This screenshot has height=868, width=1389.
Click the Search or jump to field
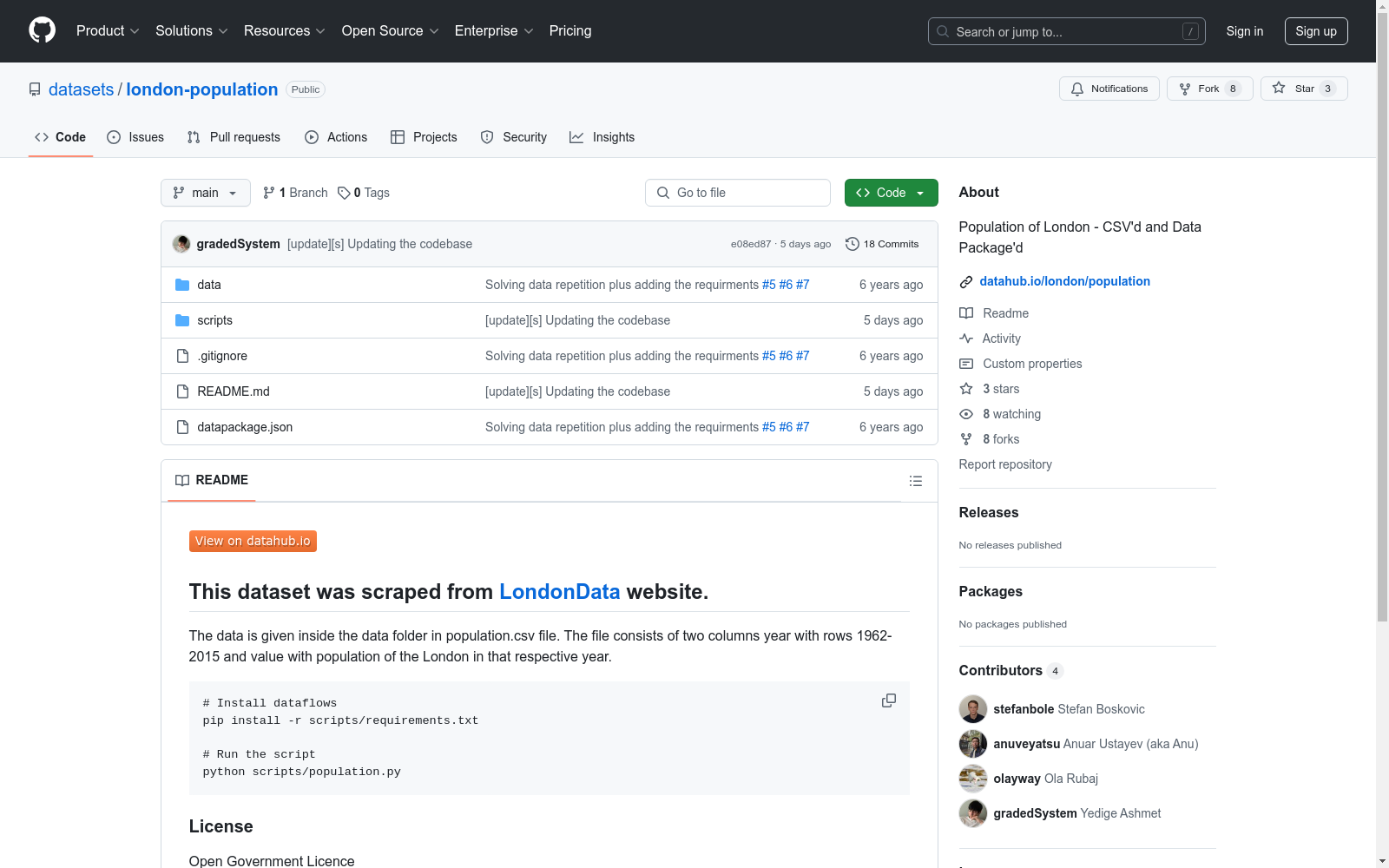click(x=1067, y=31)
